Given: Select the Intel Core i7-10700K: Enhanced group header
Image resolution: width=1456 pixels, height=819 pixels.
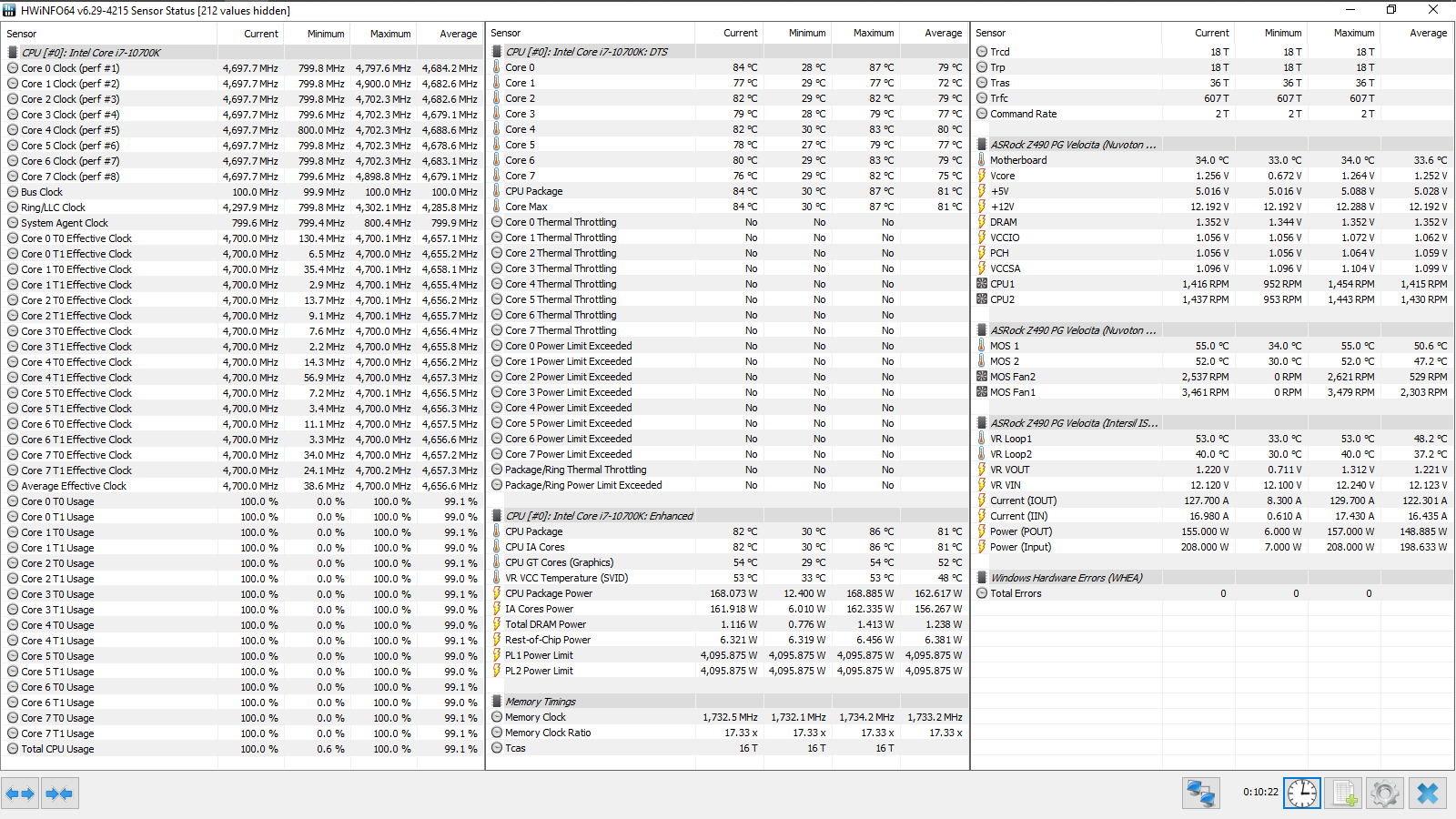Looking at the screenshot, I should coord(727,516).
